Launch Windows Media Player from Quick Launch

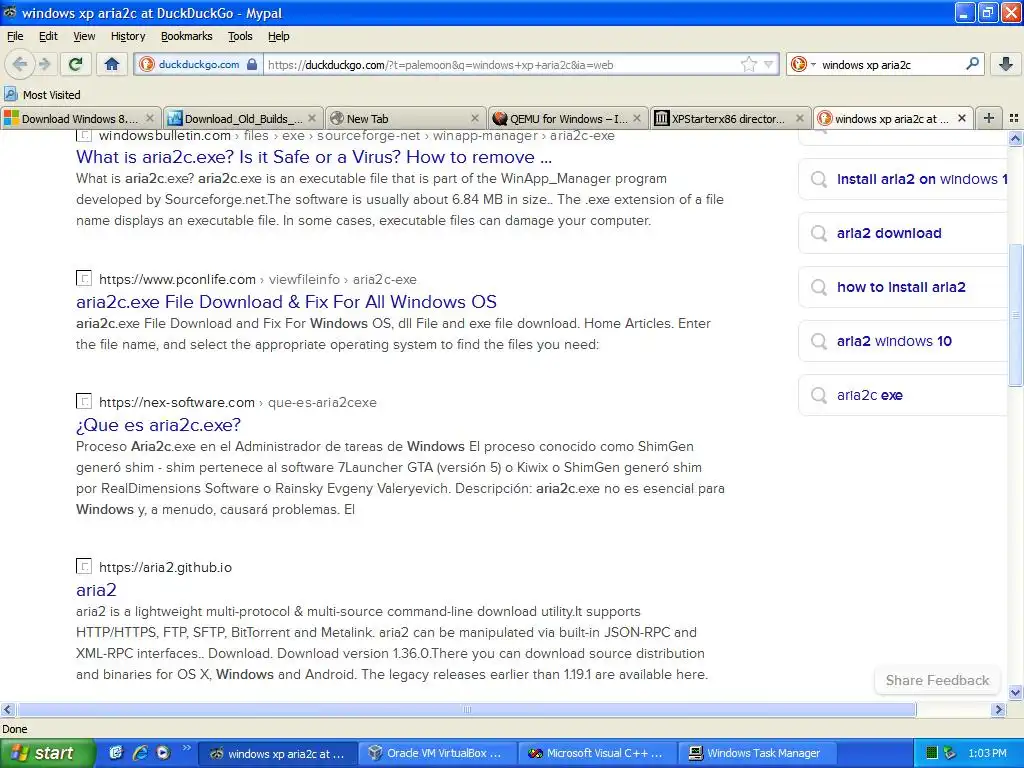[x=163, y=753]
